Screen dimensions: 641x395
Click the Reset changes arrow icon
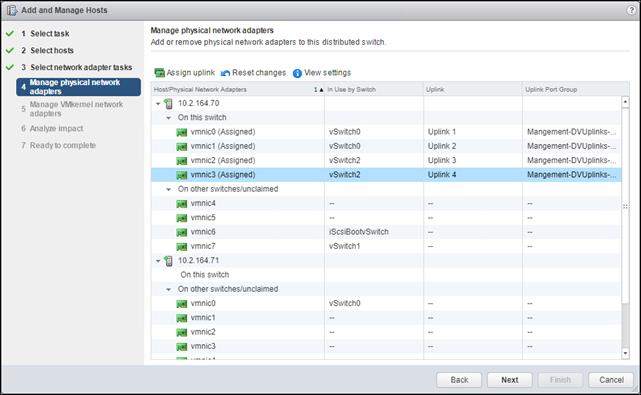click(x=225, y=73)
